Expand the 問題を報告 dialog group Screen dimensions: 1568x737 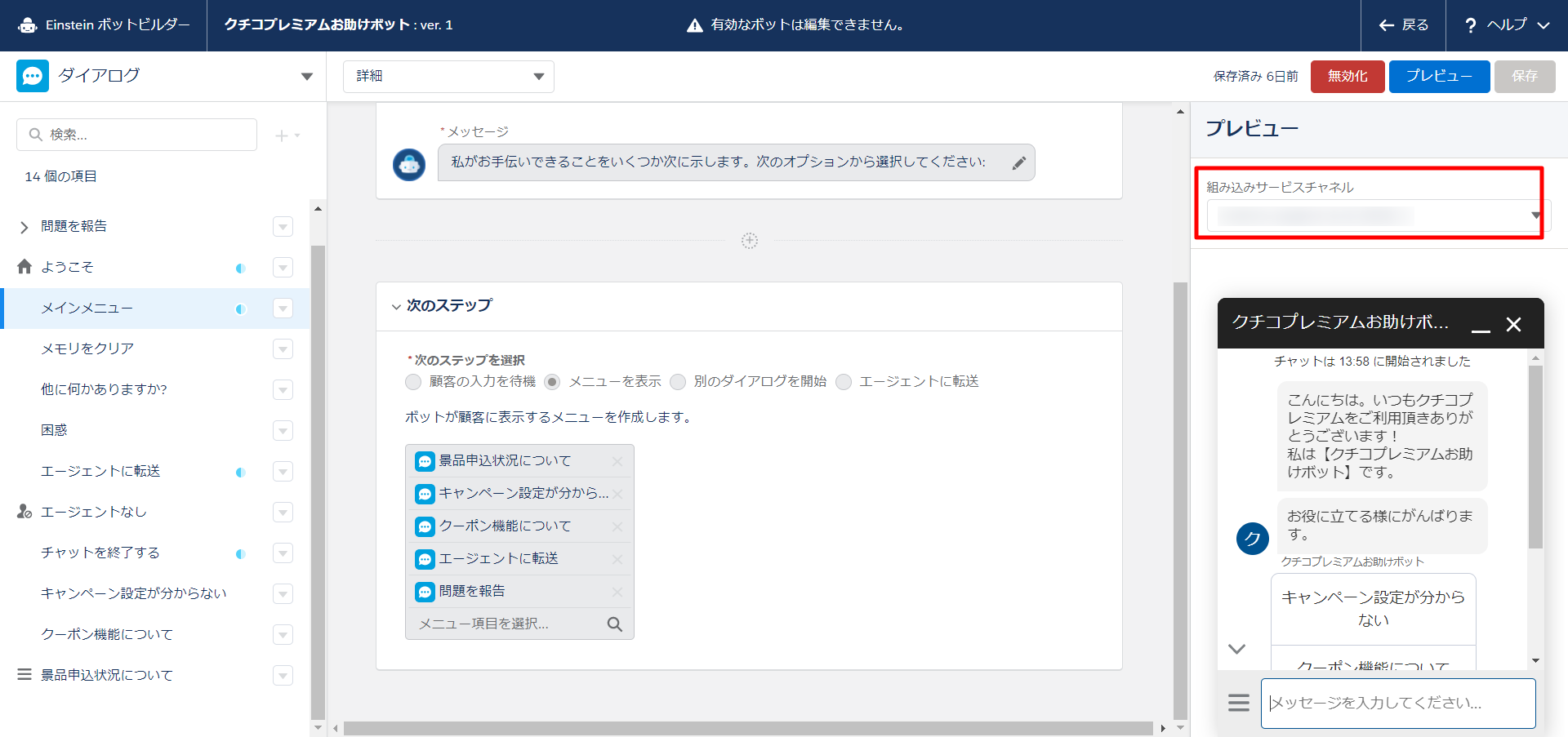point(24,227)
